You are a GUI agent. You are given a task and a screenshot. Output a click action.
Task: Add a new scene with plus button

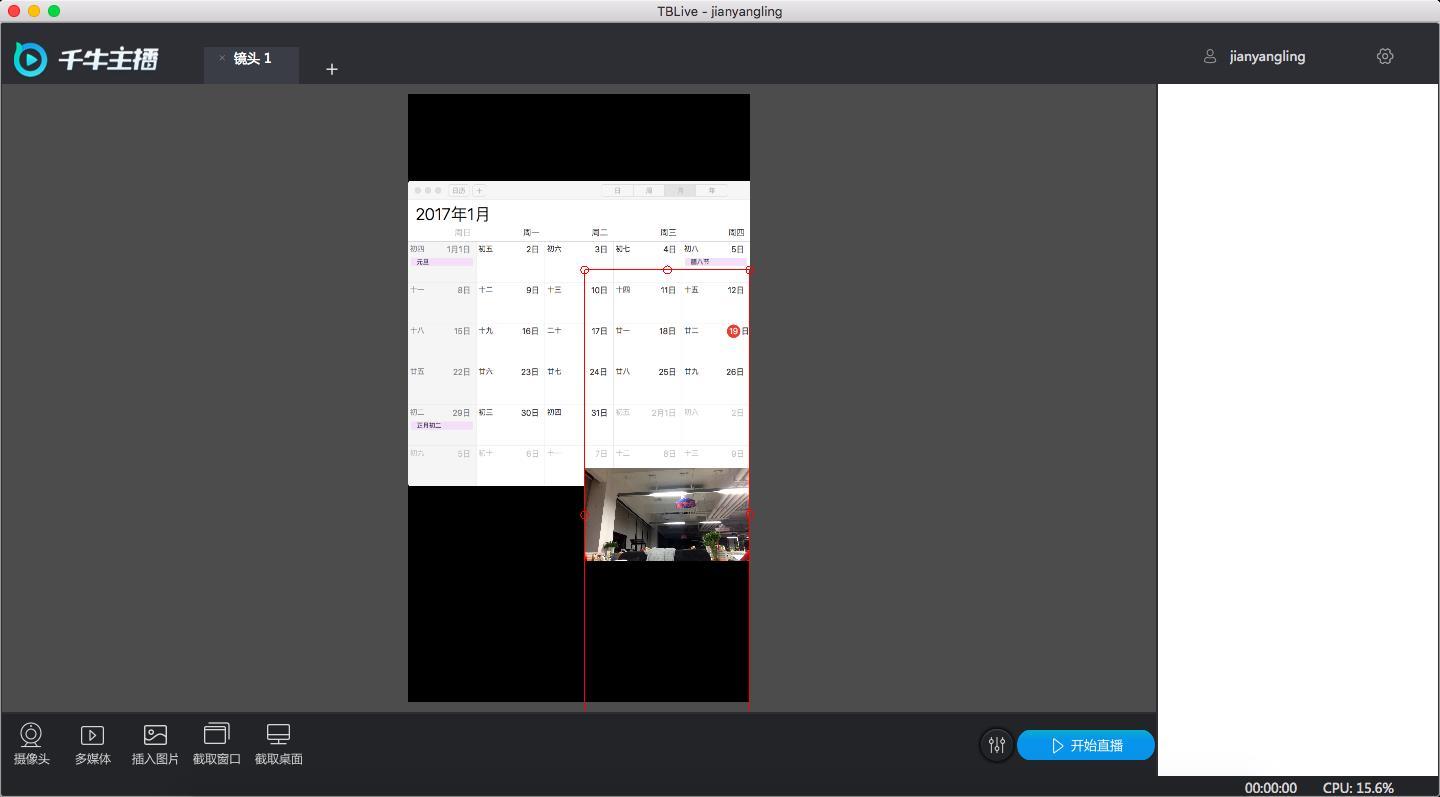click(332, 69)
